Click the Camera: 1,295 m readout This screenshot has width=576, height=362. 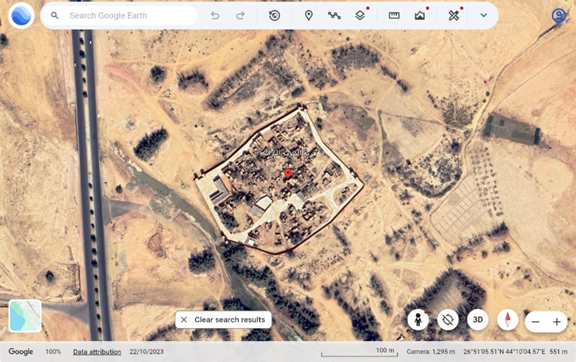(x=431, y=352)
